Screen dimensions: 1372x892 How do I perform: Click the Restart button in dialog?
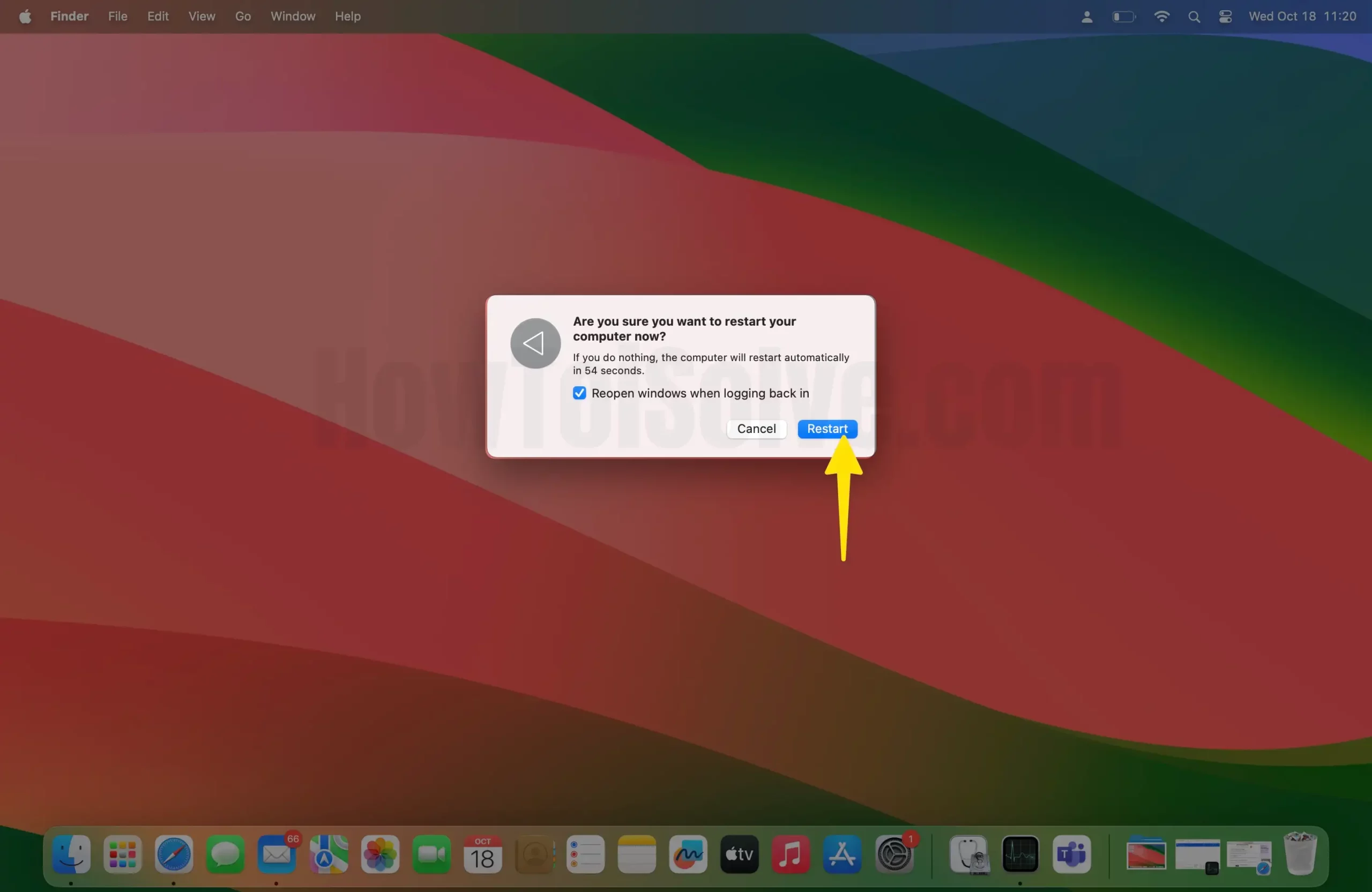click(827, 429)
